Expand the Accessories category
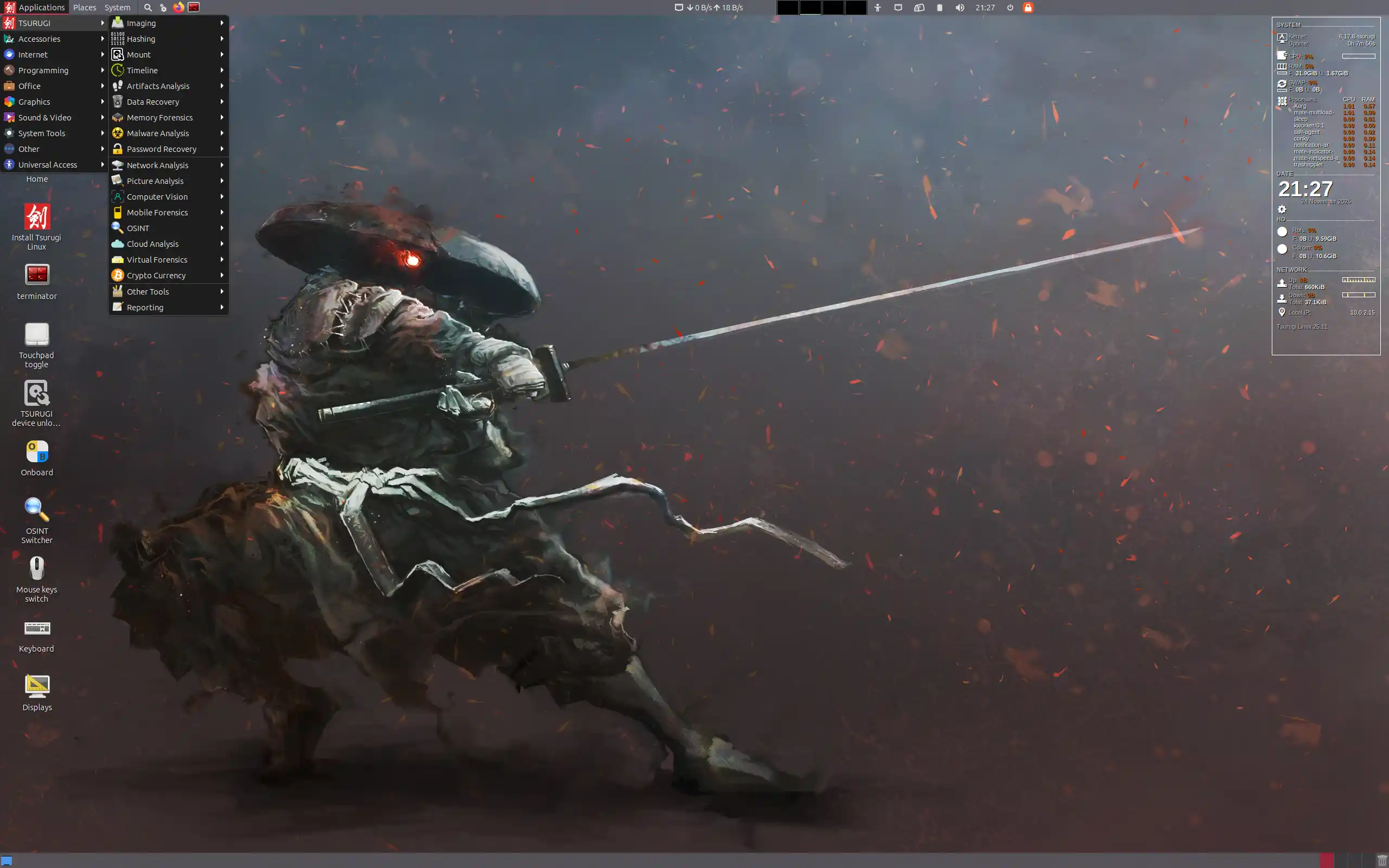This screenshot has width=1389, height=868. click(40, 39)
